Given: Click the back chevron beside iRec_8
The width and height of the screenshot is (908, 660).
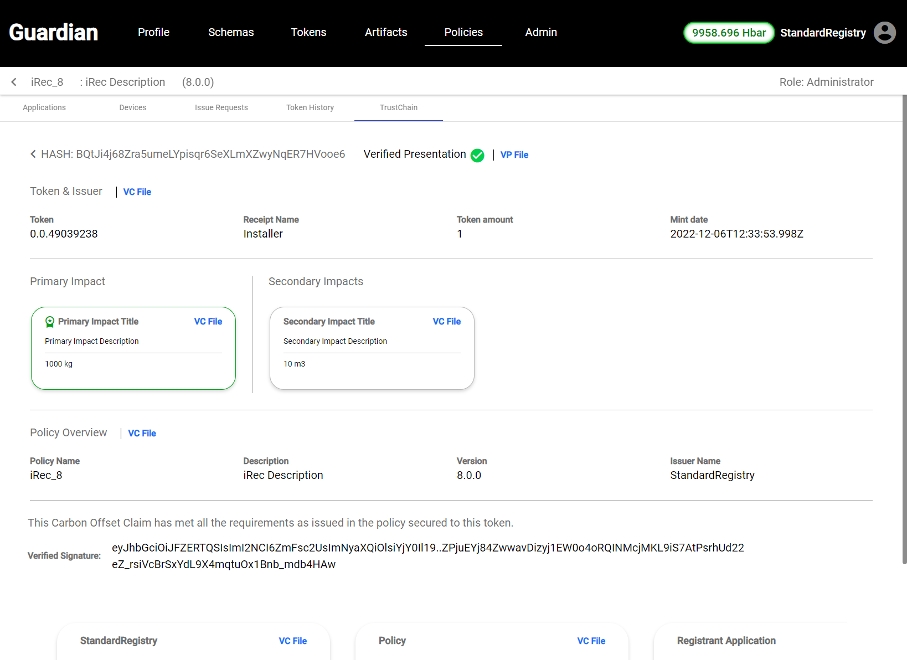Looking at the screenshot, I should click(14, 82).
